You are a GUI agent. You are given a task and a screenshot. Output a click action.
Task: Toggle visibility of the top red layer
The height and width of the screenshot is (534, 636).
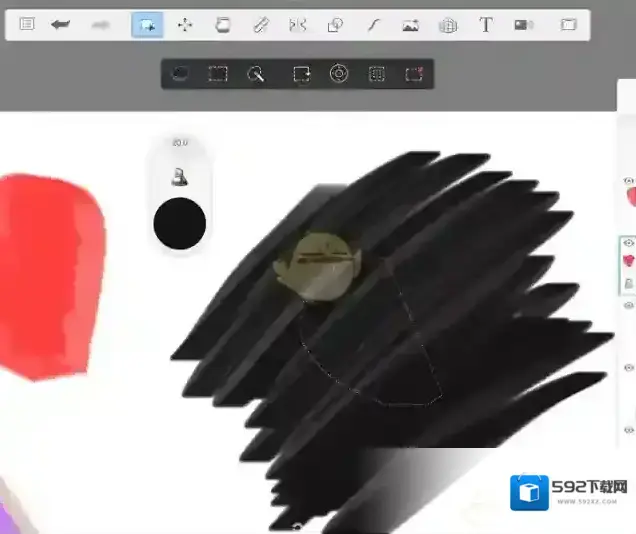click(x=629, y=181)
